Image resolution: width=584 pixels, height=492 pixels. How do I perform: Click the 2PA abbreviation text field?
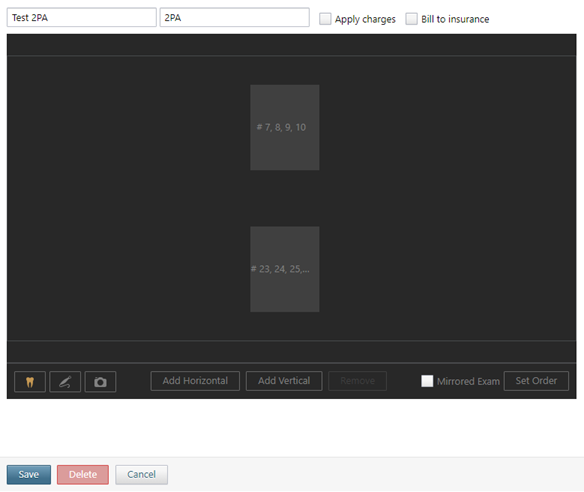tap(235, 18)
